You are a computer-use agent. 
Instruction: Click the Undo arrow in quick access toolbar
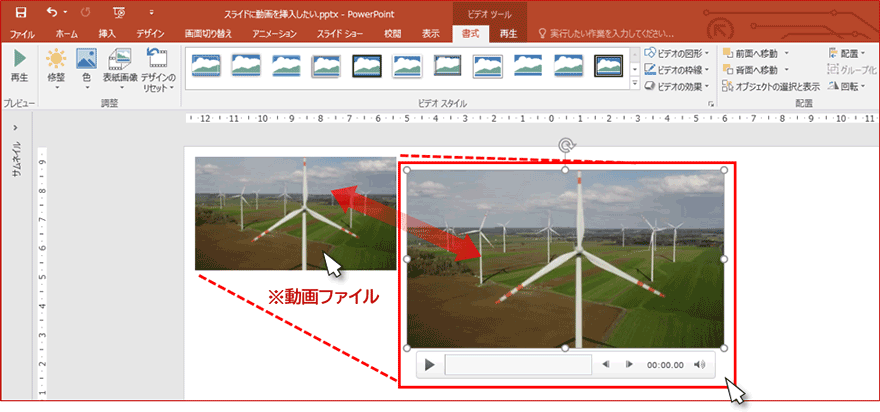tap(52, 13)
